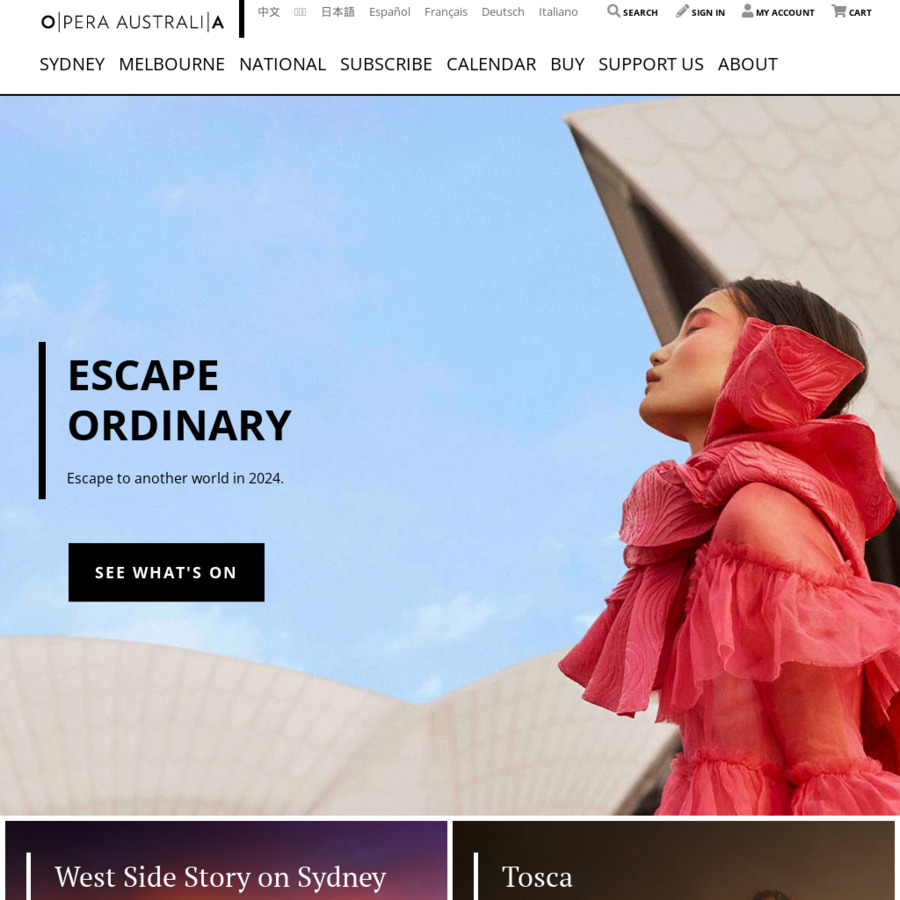Open the Sydney menu
Screen dimensions: 900x900
72,64
